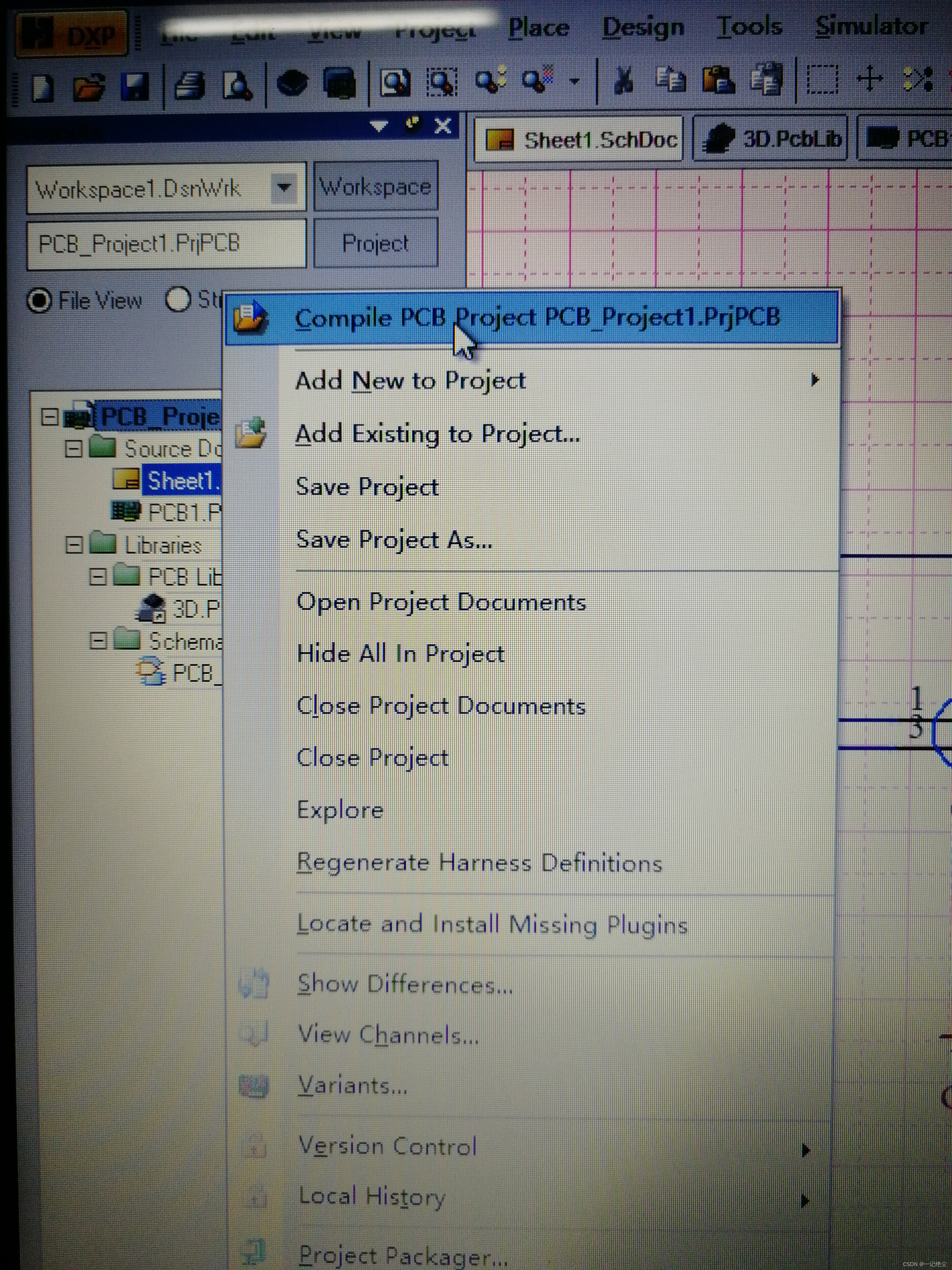The height and width of the screenshot is (1270, 952).
Task: Click the Open file folder icon
Action: tap(88, 87)
